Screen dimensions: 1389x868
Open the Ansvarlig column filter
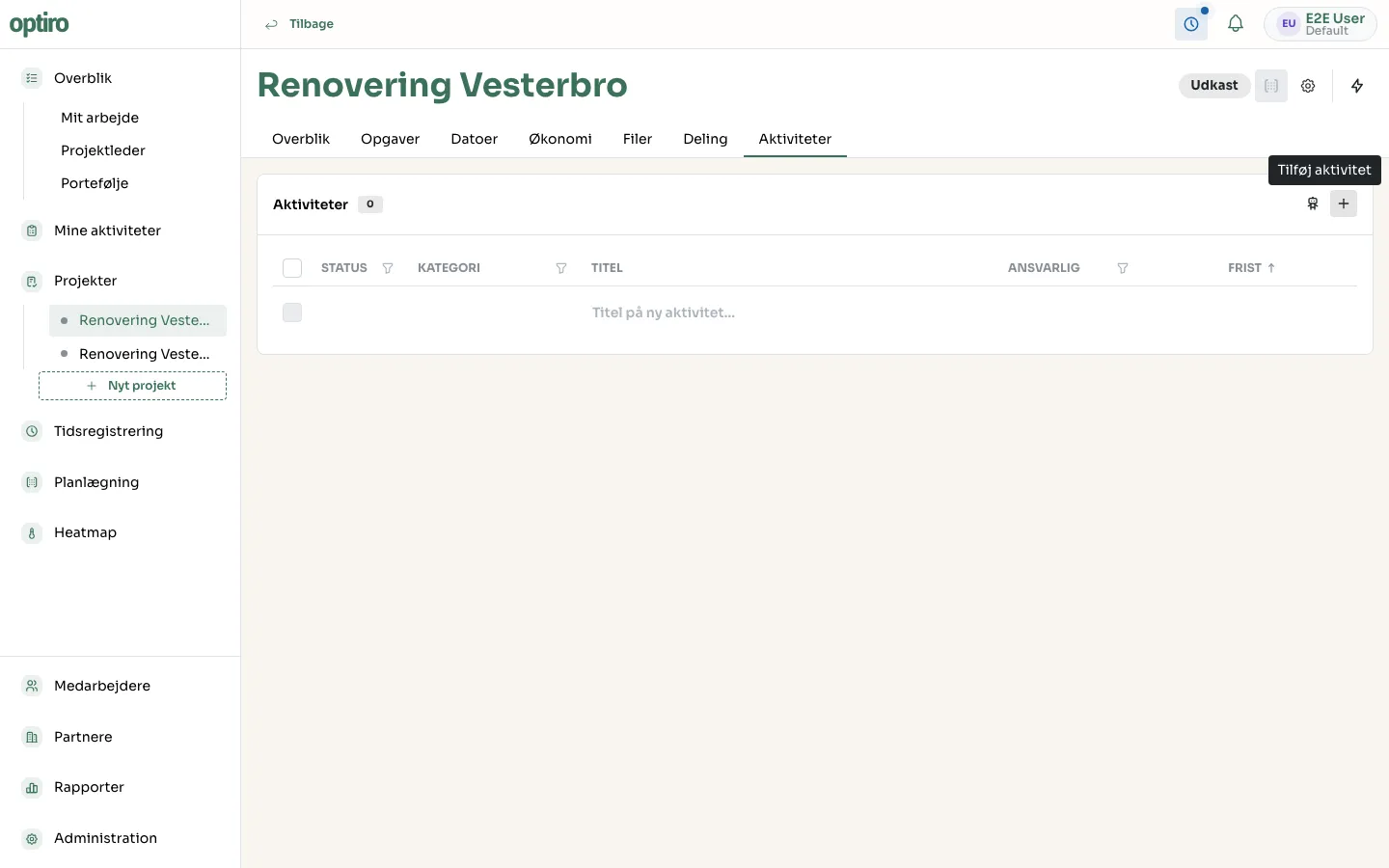(1123, 268)
